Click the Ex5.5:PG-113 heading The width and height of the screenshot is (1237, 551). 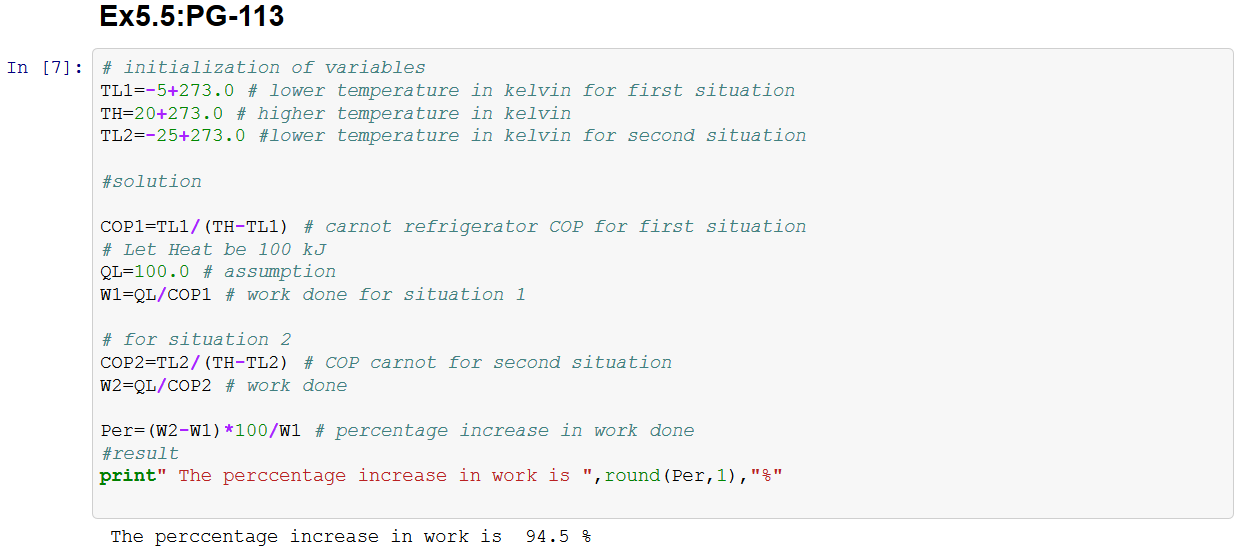pyautogui.click(x=192, y=17)
